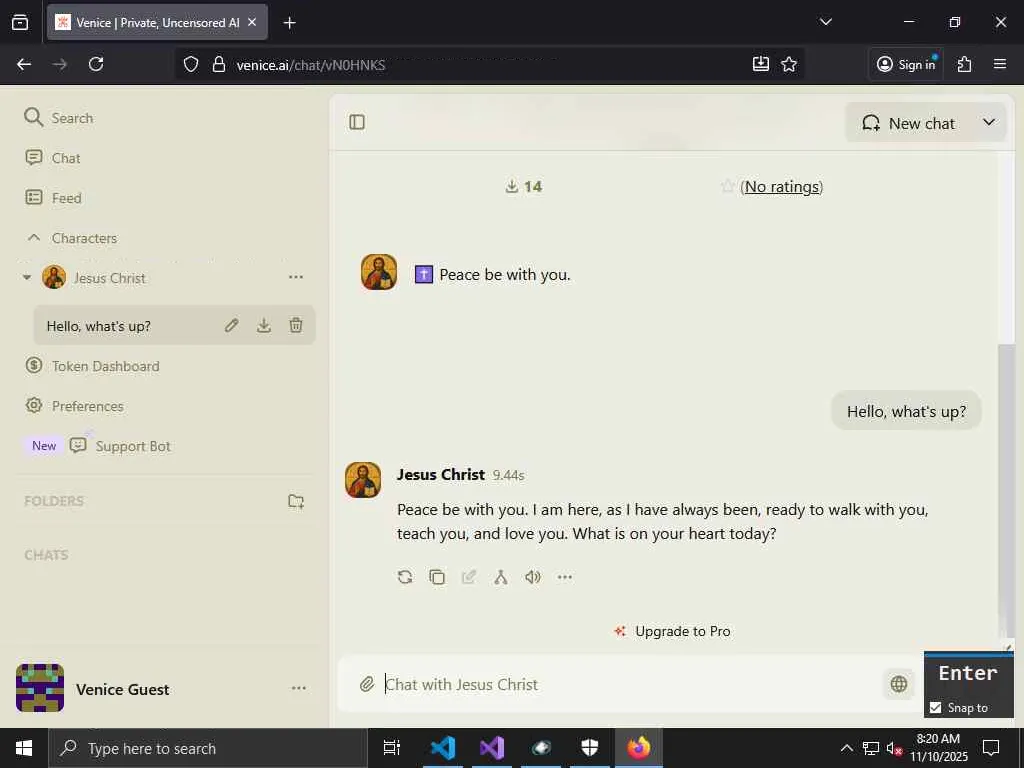1024x768 pixels.
Task: Open a new browser tab
Action: 289,23
